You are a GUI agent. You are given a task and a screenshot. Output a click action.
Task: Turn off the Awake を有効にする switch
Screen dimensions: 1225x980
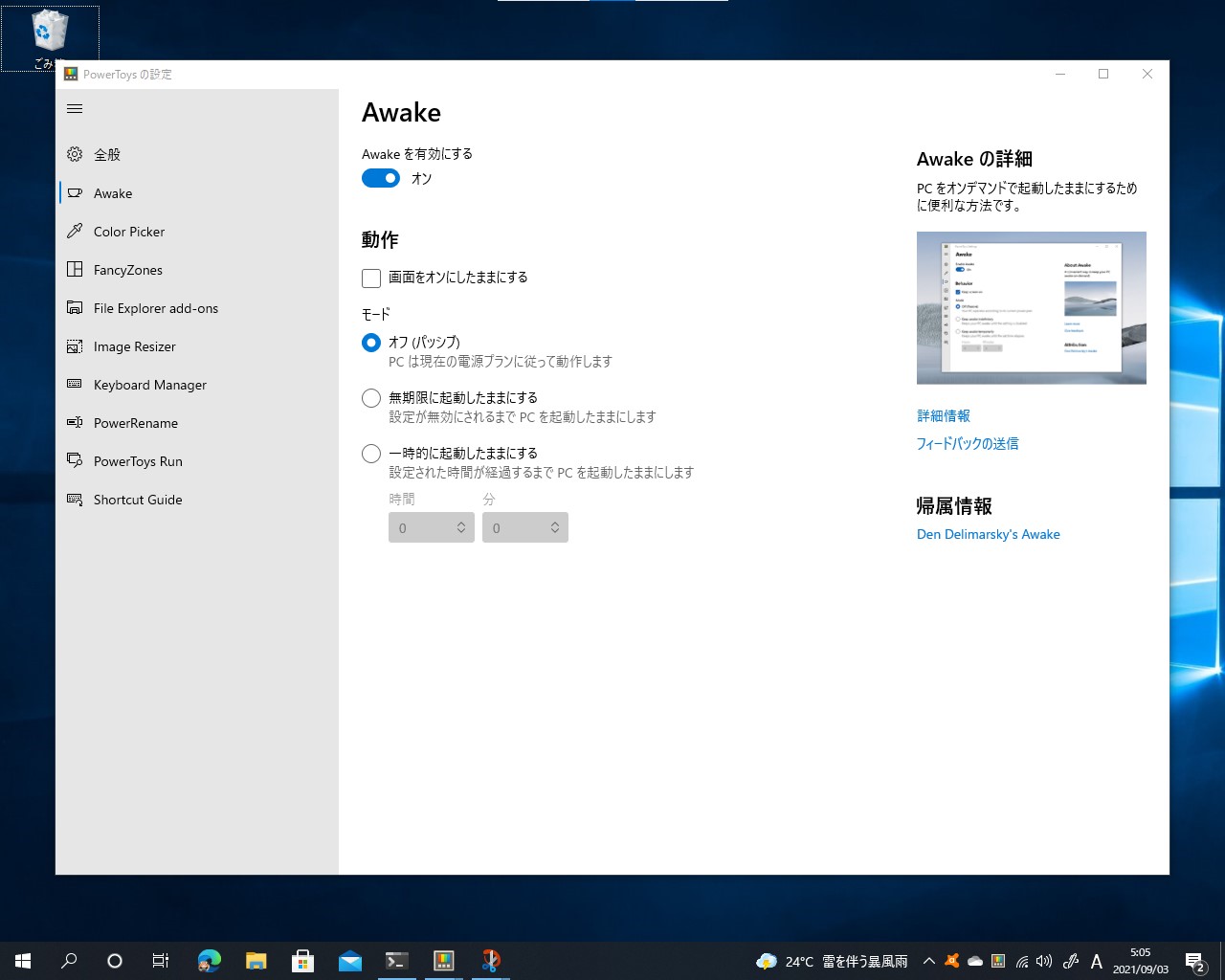381,178
